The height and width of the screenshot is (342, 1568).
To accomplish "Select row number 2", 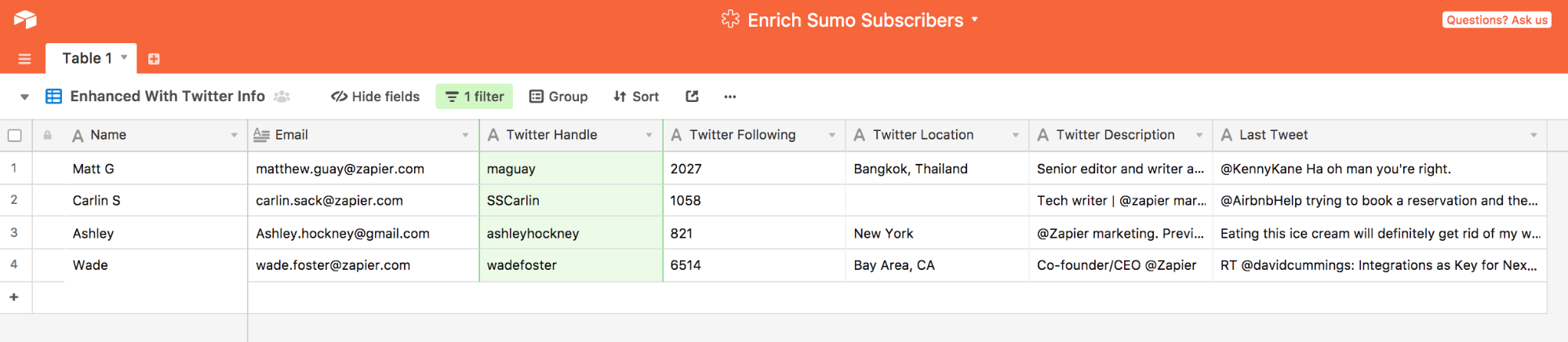I will pos(14,200).
